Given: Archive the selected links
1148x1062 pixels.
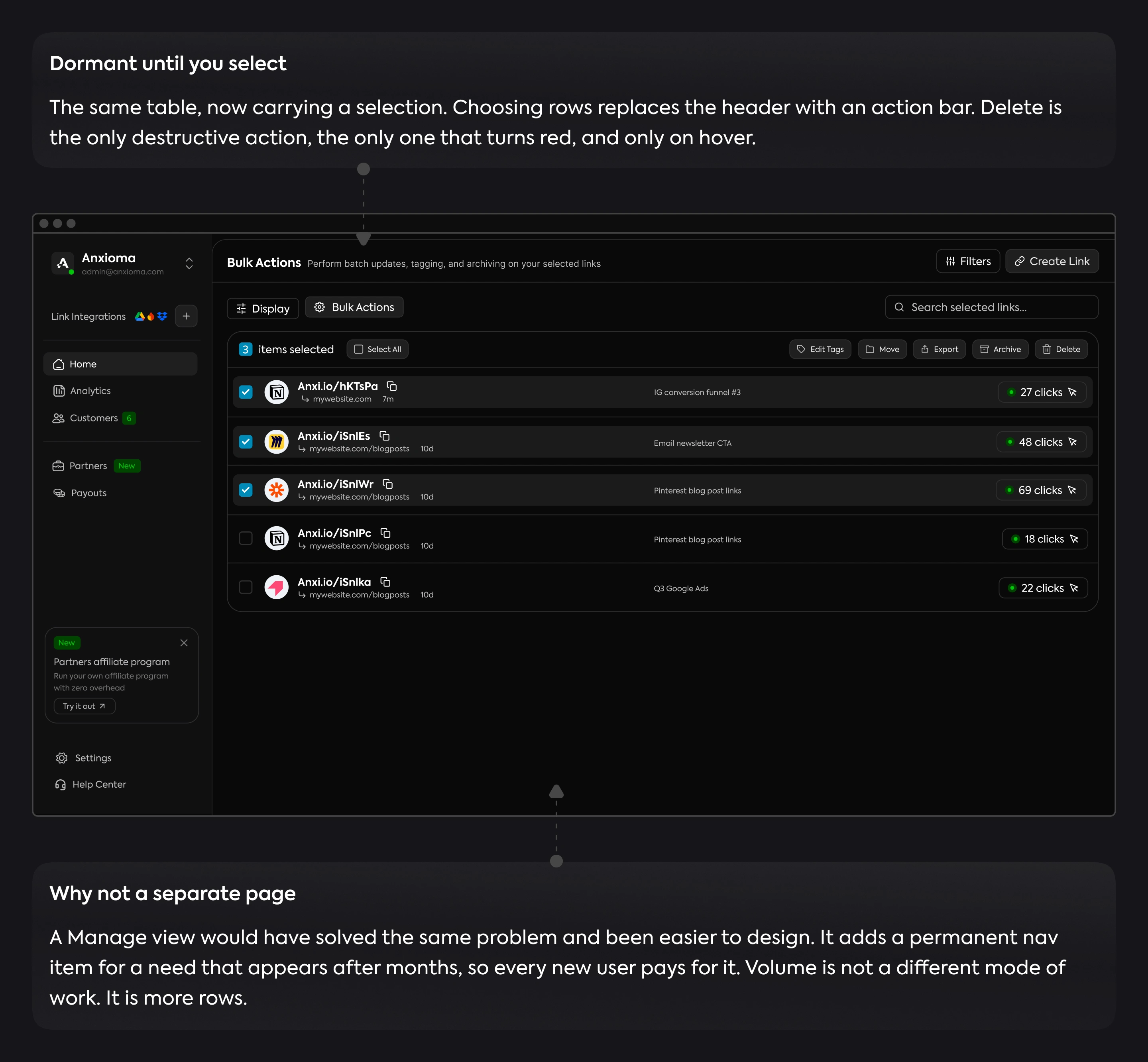Looking at the screenshot, I should (1001, 349).
